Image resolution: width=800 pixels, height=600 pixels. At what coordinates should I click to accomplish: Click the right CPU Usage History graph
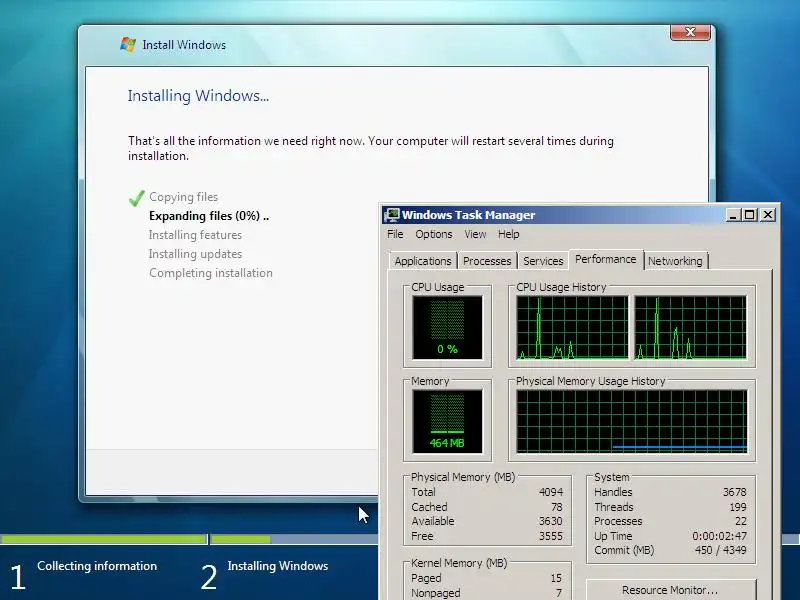[x=690, y=327]
